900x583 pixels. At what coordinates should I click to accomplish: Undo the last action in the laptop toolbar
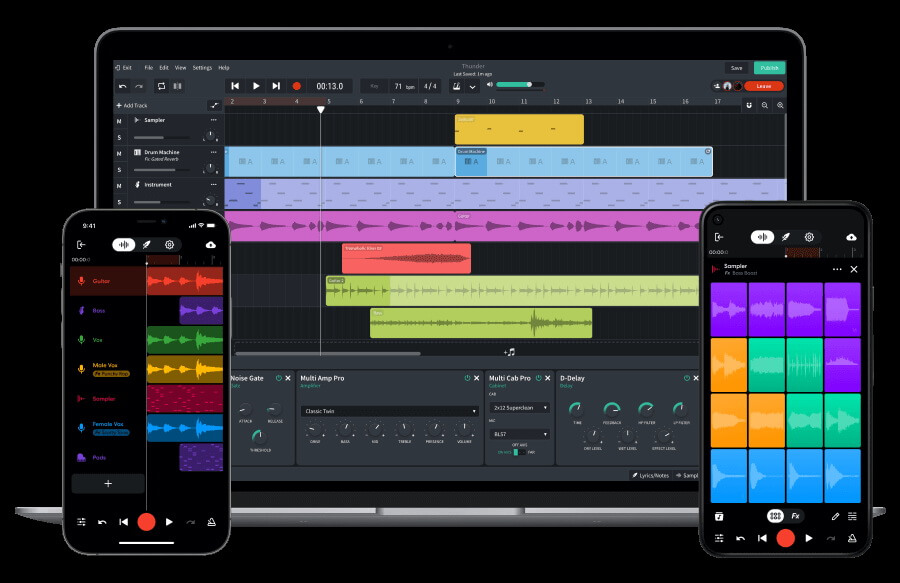tap(122, 86)
